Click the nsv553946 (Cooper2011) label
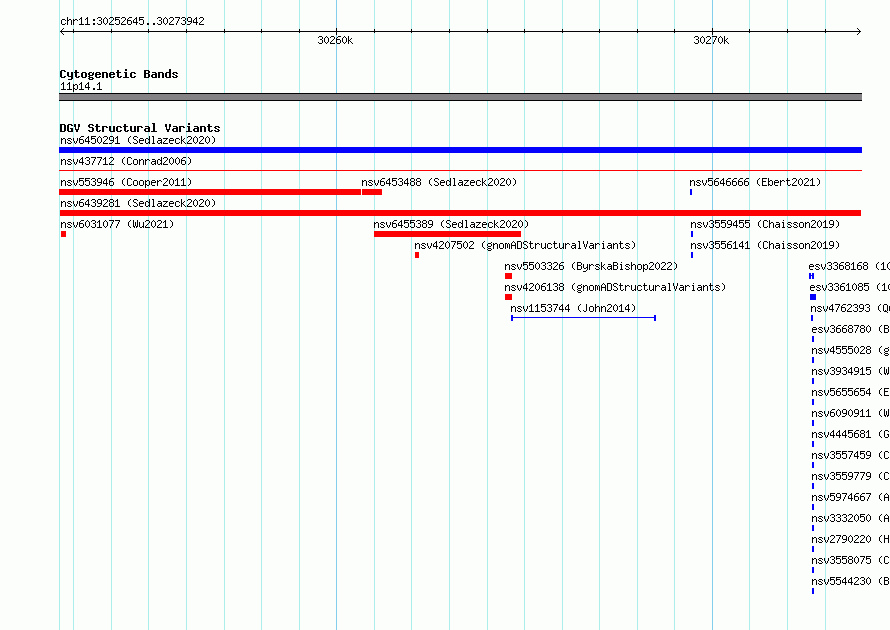The height and width of the screenshot is (630, 890). [126, 182]
